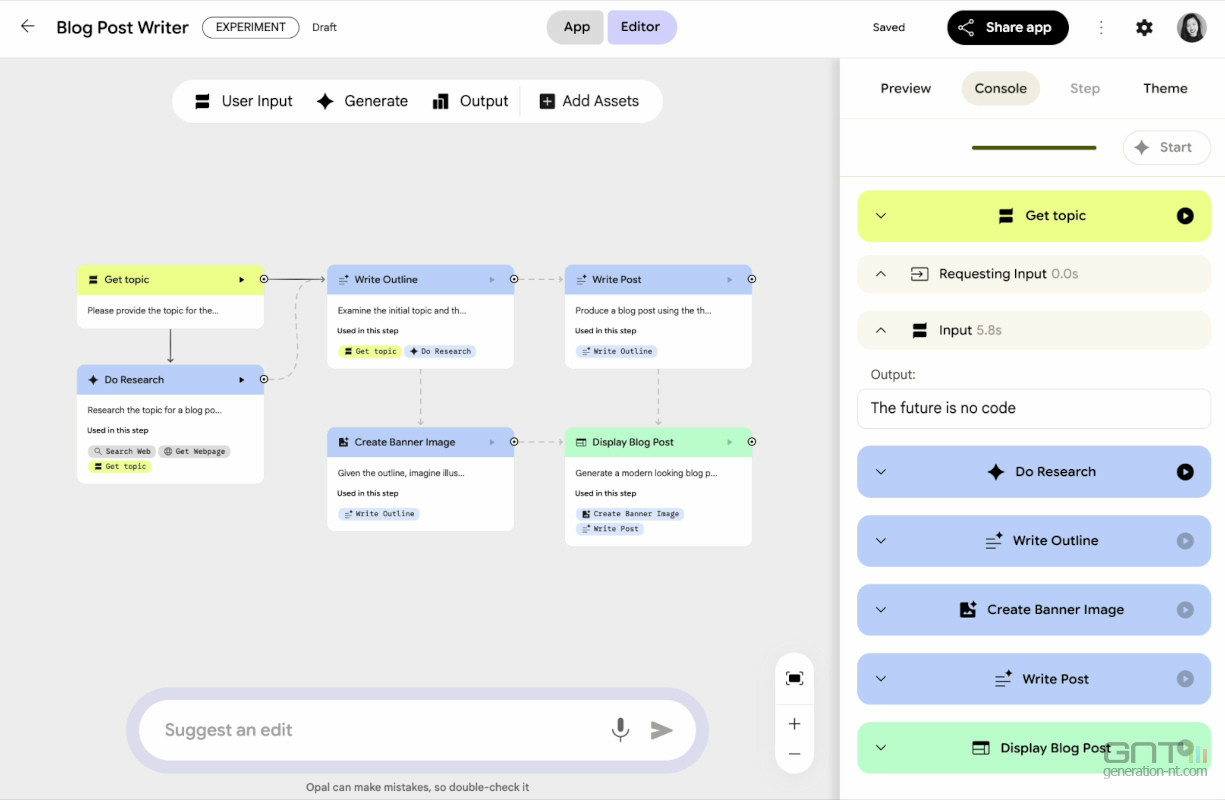Expand the Do Research console step
Viewport: 1225px width, 800px height.
click(x=881, y=472)
